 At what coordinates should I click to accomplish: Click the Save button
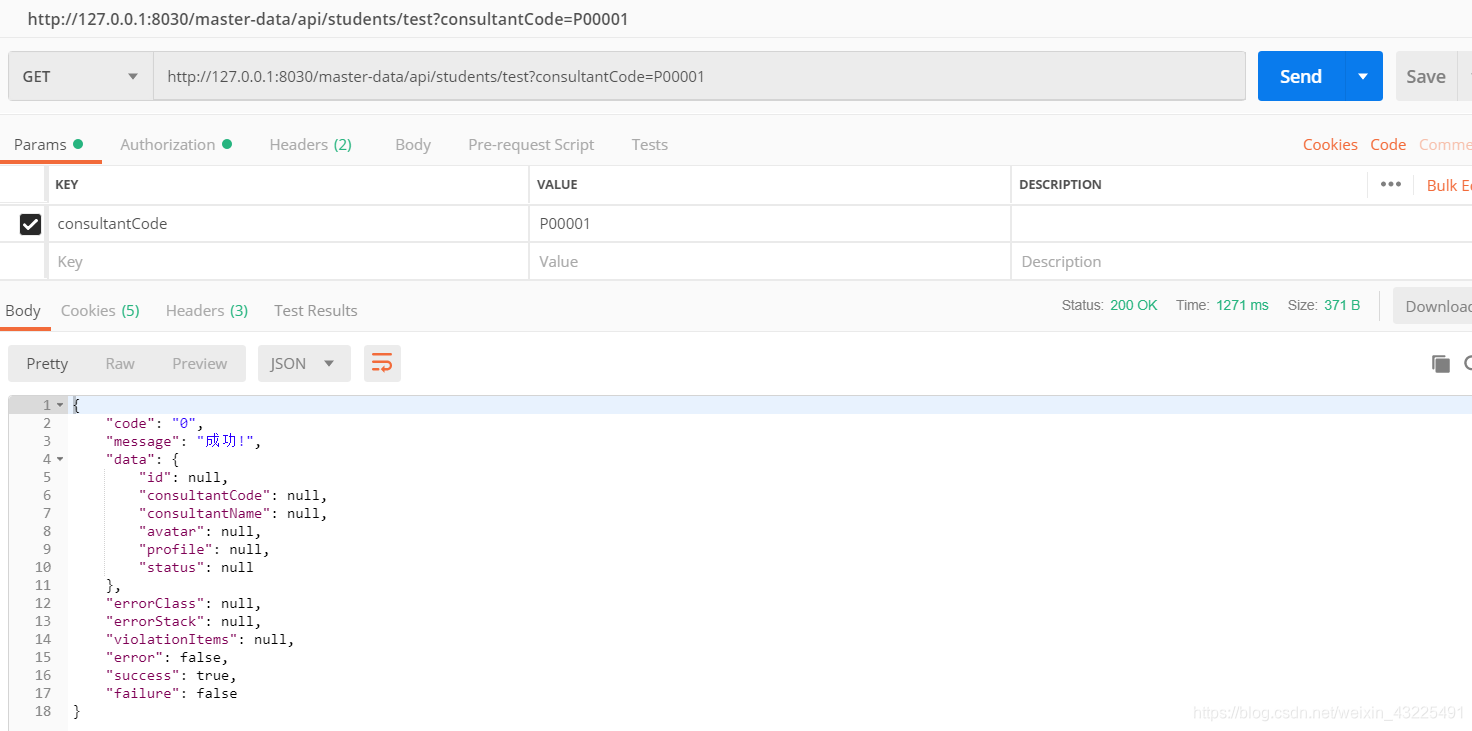pyautogui.click(x=1425, y=76)
